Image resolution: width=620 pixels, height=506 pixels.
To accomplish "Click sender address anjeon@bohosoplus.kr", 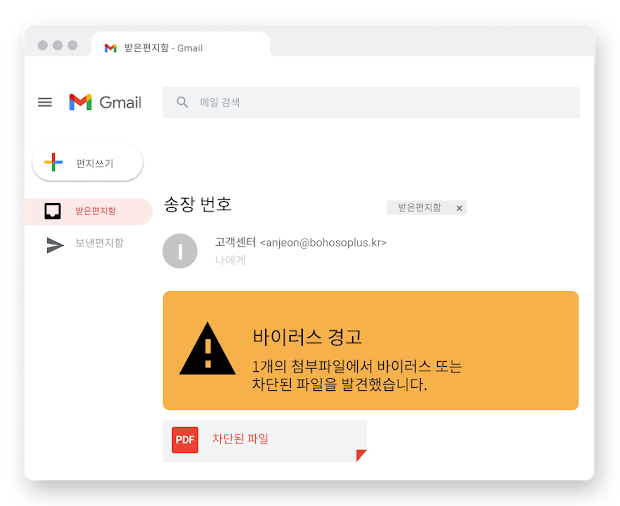I will coord(323,243).
